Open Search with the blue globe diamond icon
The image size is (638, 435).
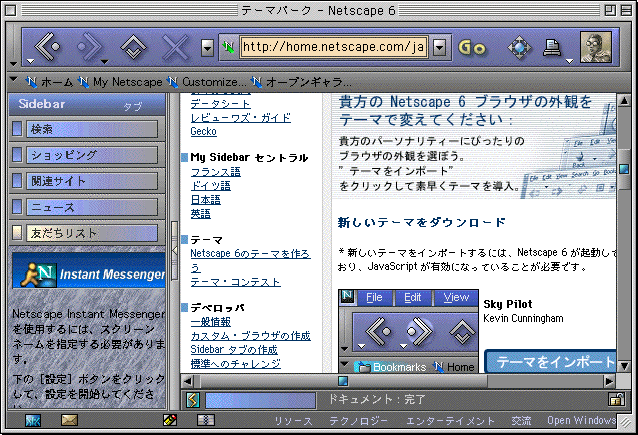(519, 48)
